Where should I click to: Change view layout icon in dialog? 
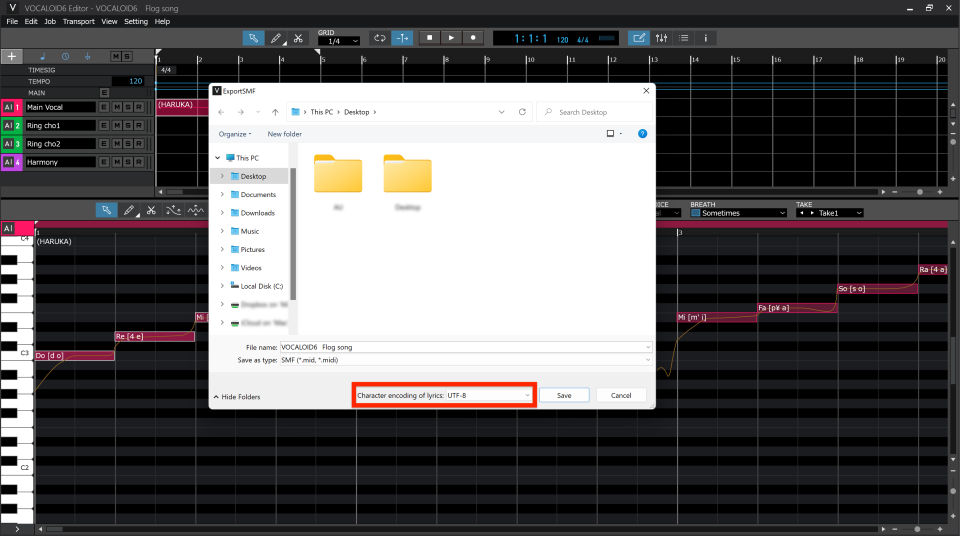[x=610, y=134]
